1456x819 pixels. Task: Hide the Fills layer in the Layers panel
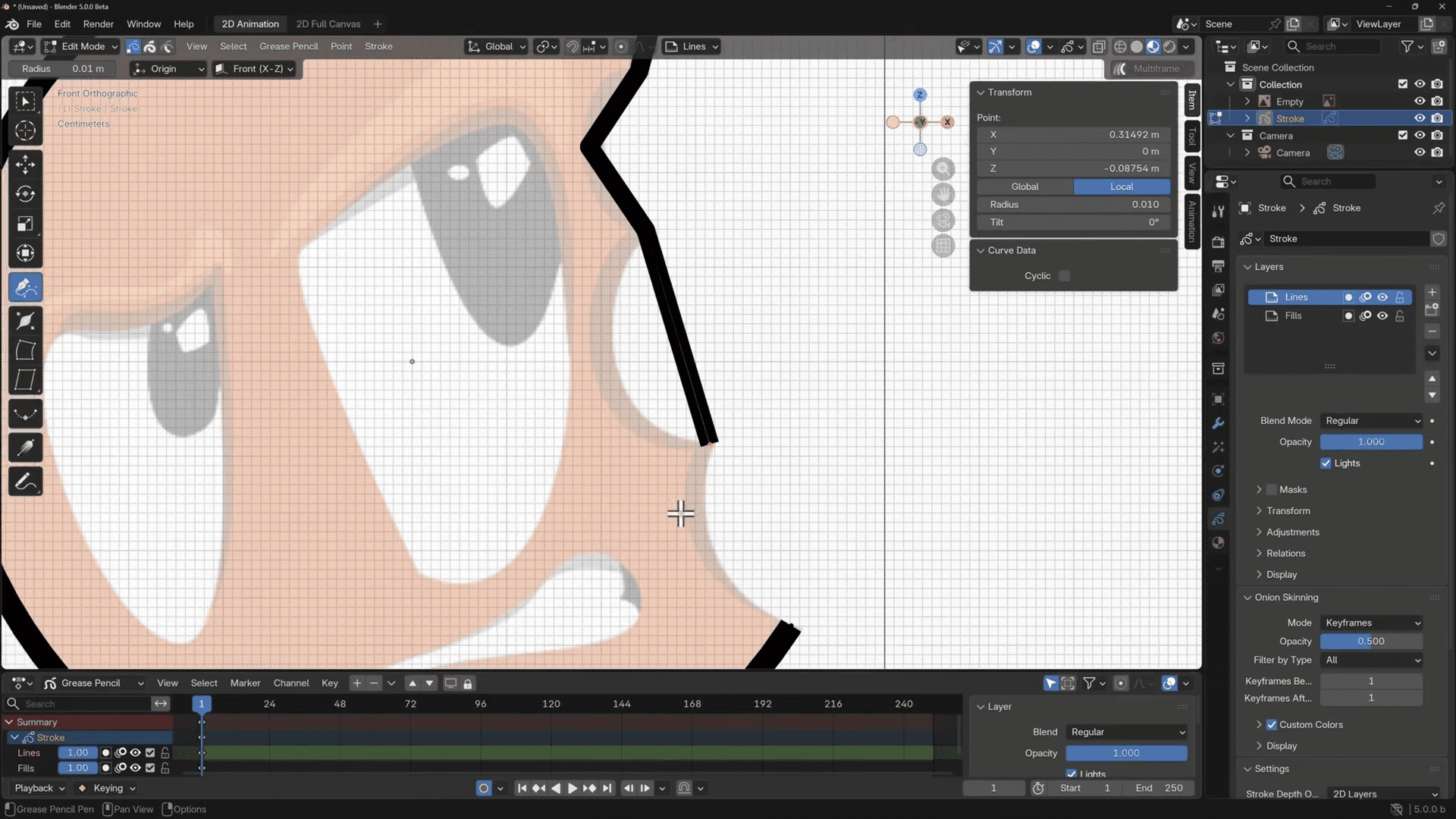(x=1382, y=316)
